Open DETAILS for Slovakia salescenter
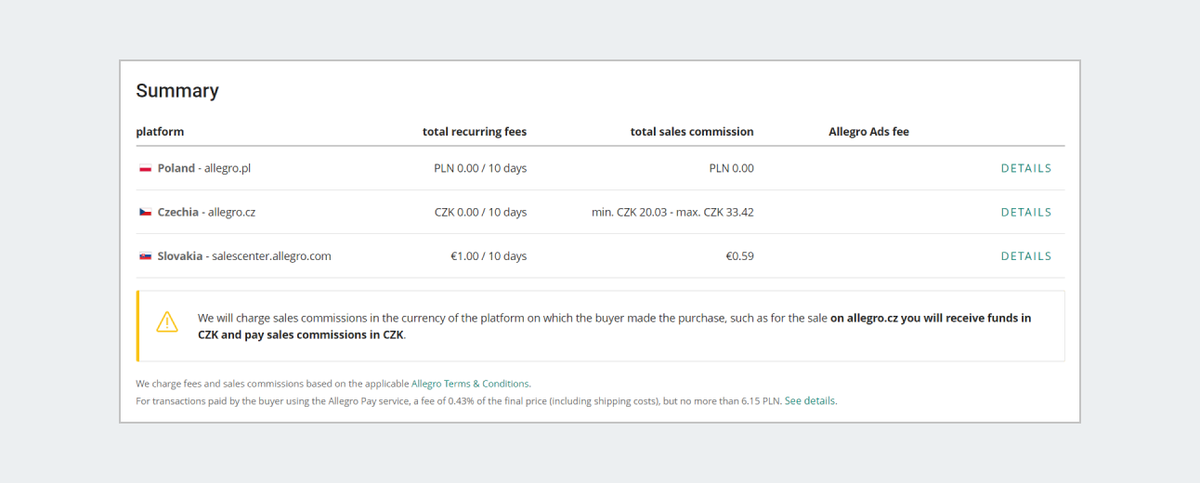The width and height of the screenshot is (1200, 483). [1026, 257]
